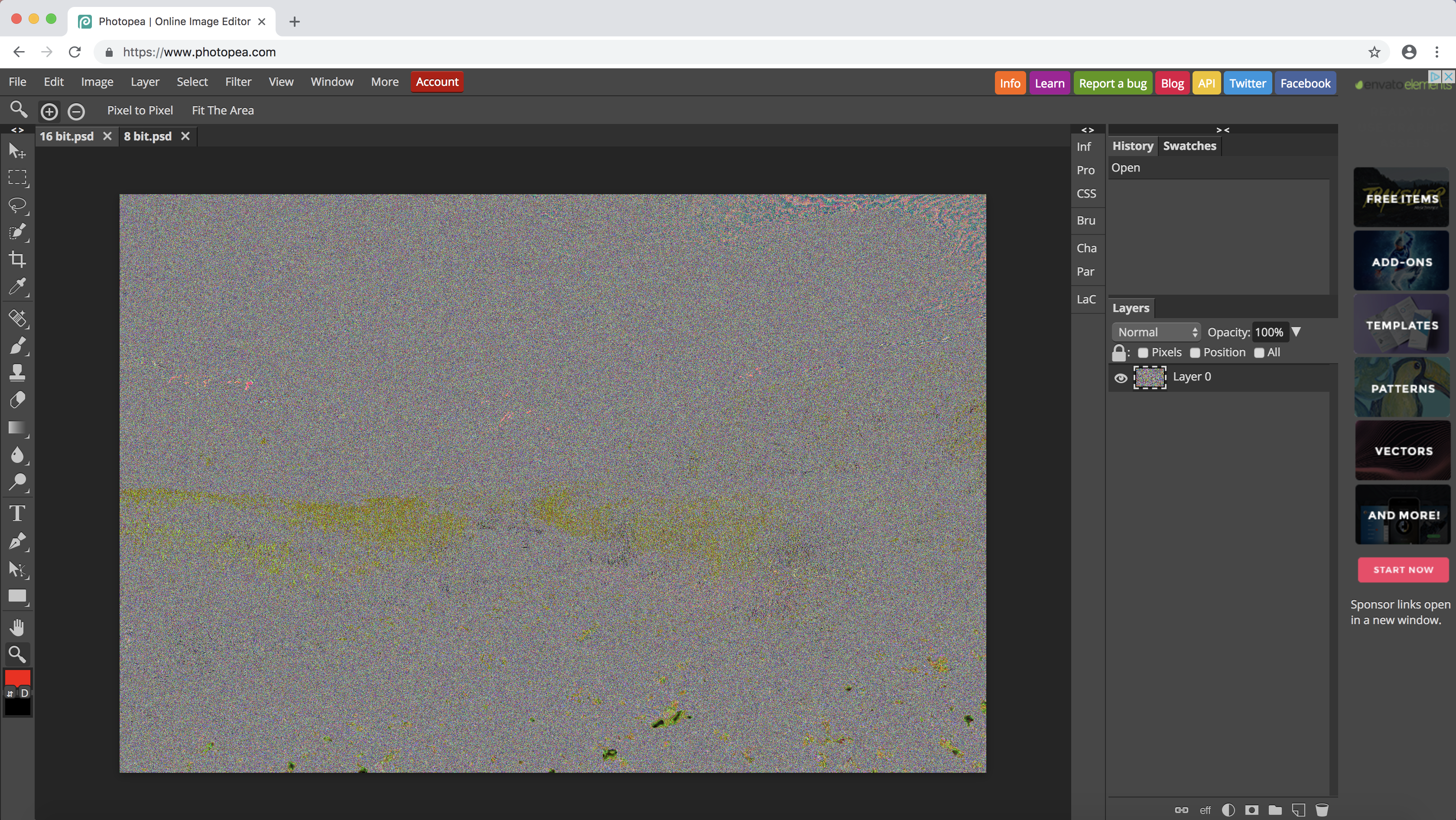Open the Filter menu

(x=238, y=81)
